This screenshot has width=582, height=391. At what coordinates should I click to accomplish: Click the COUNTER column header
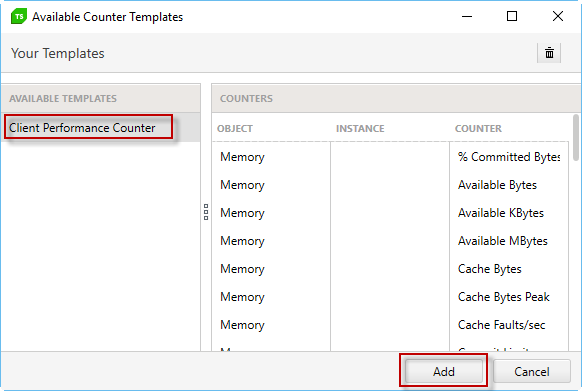coord(478,128)
